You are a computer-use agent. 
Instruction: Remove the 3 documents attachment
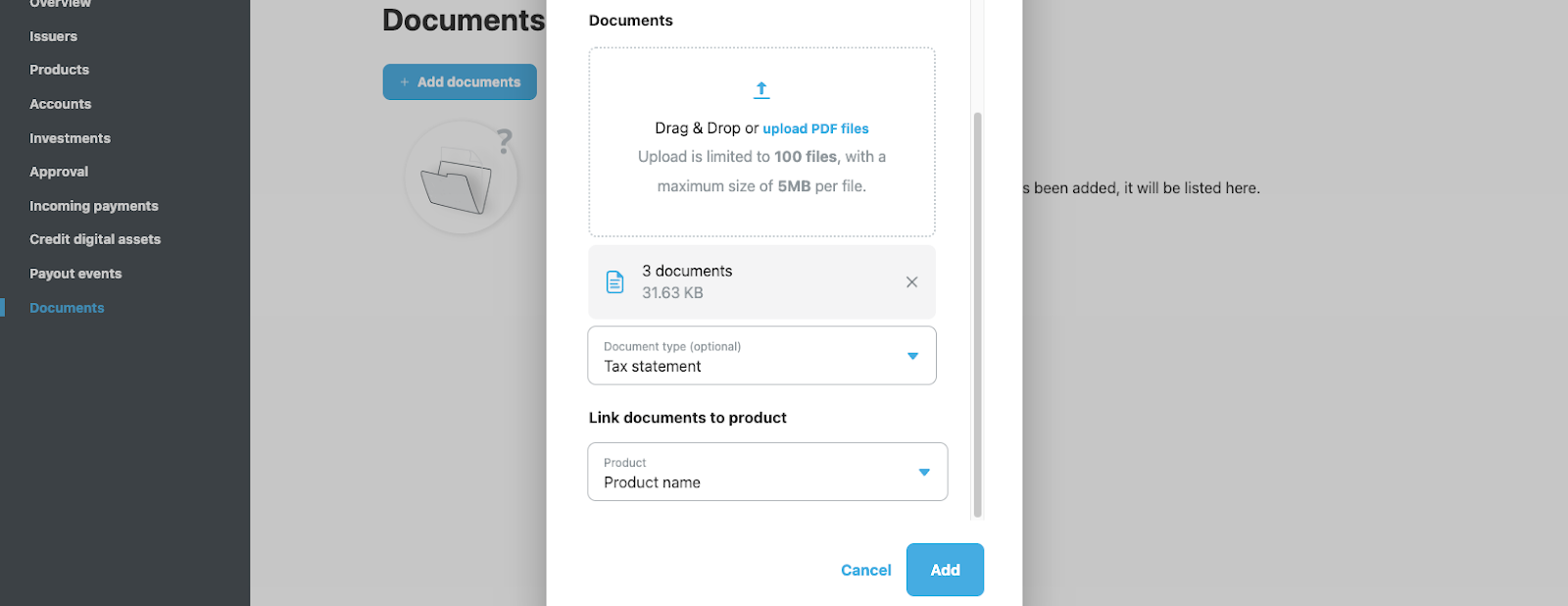click(911, 282)
